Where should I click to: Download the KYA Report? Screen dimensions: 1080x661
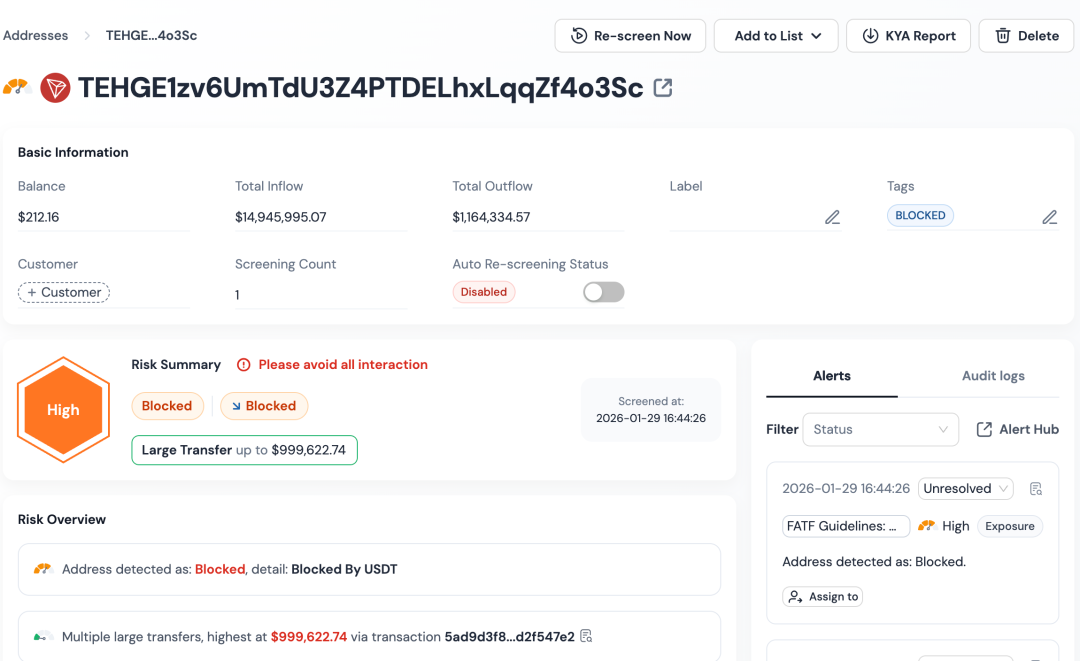coord(908,35)
